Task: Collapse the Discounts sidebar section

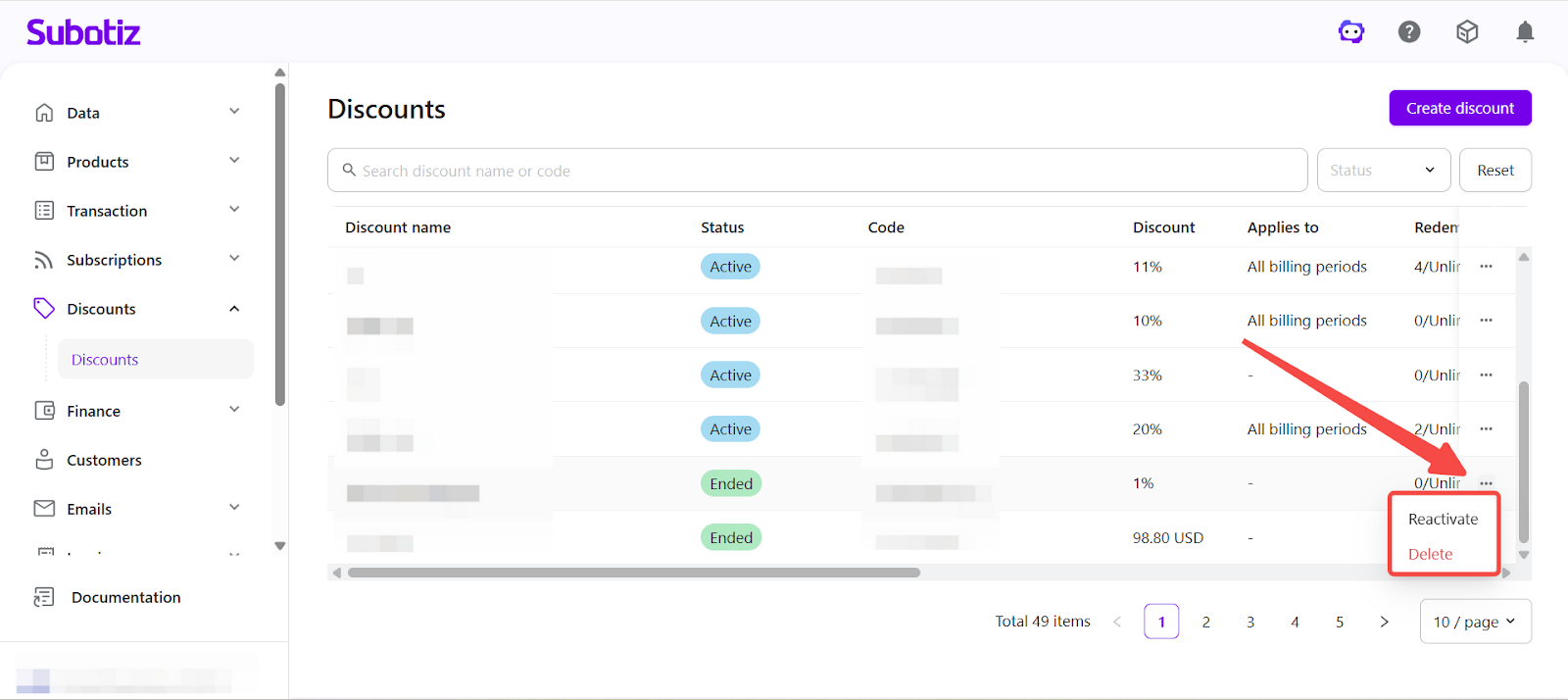Action: coord(234,309)
